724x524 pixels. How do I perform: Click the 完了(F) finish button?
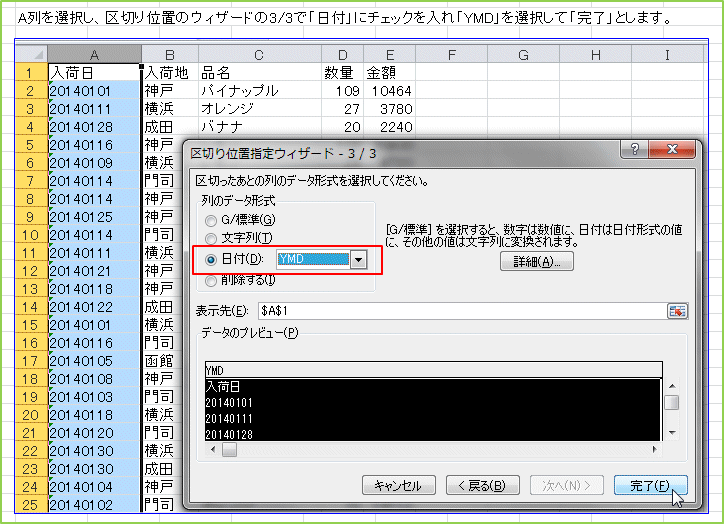pos(650,485)
